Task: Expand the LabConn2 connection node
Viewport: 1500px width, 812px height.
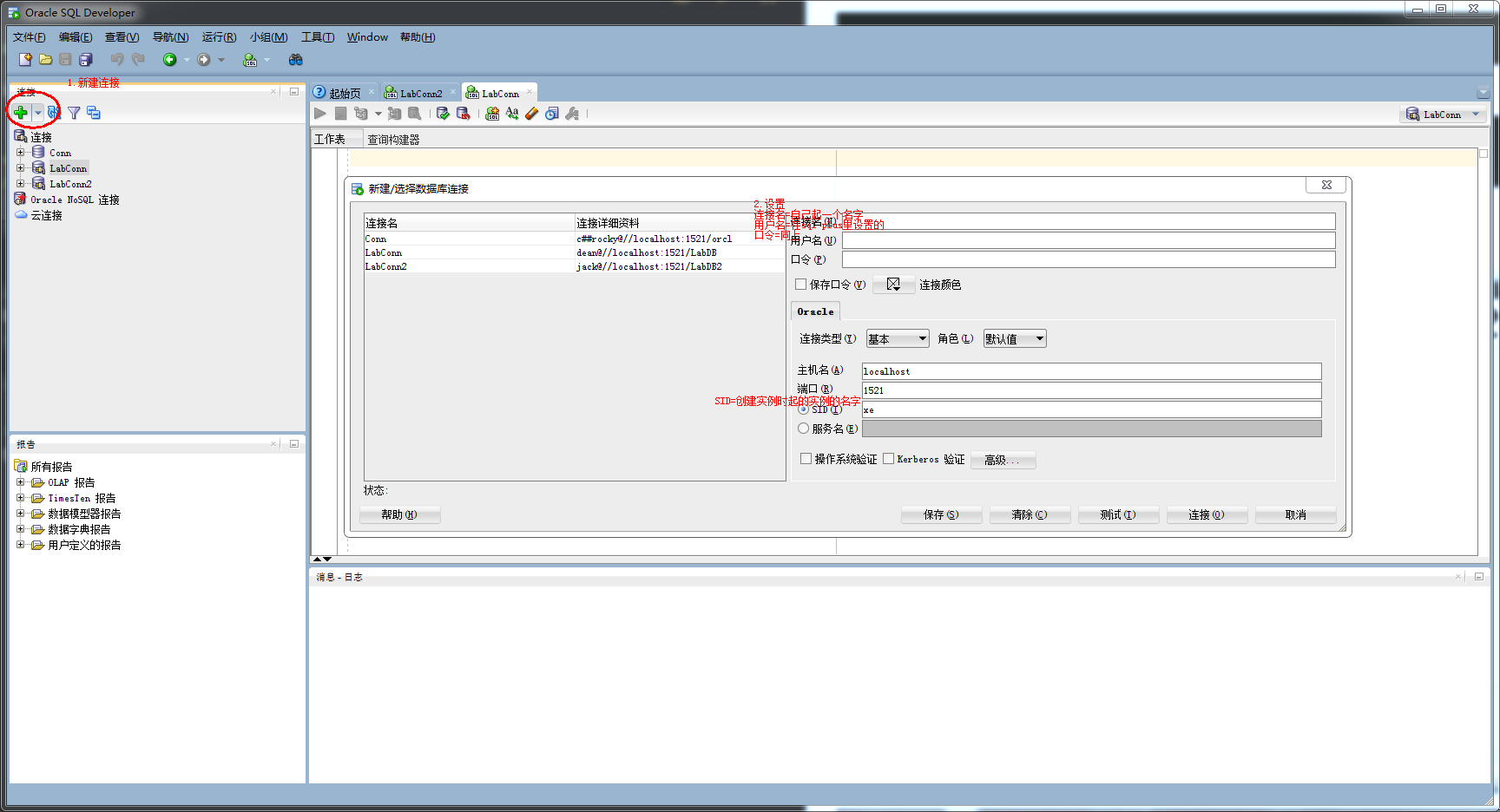Action: point(20,184)
